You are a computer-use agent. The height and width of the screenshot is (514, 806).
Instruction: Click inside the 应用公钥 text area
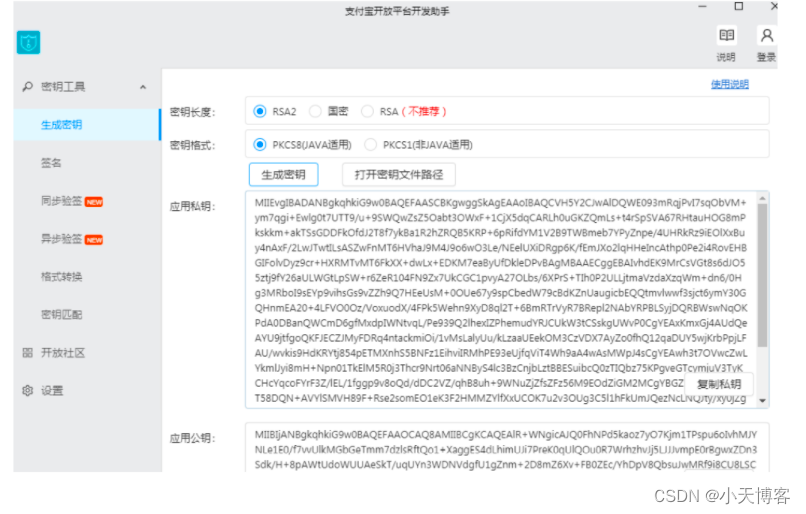click(507, 448)
